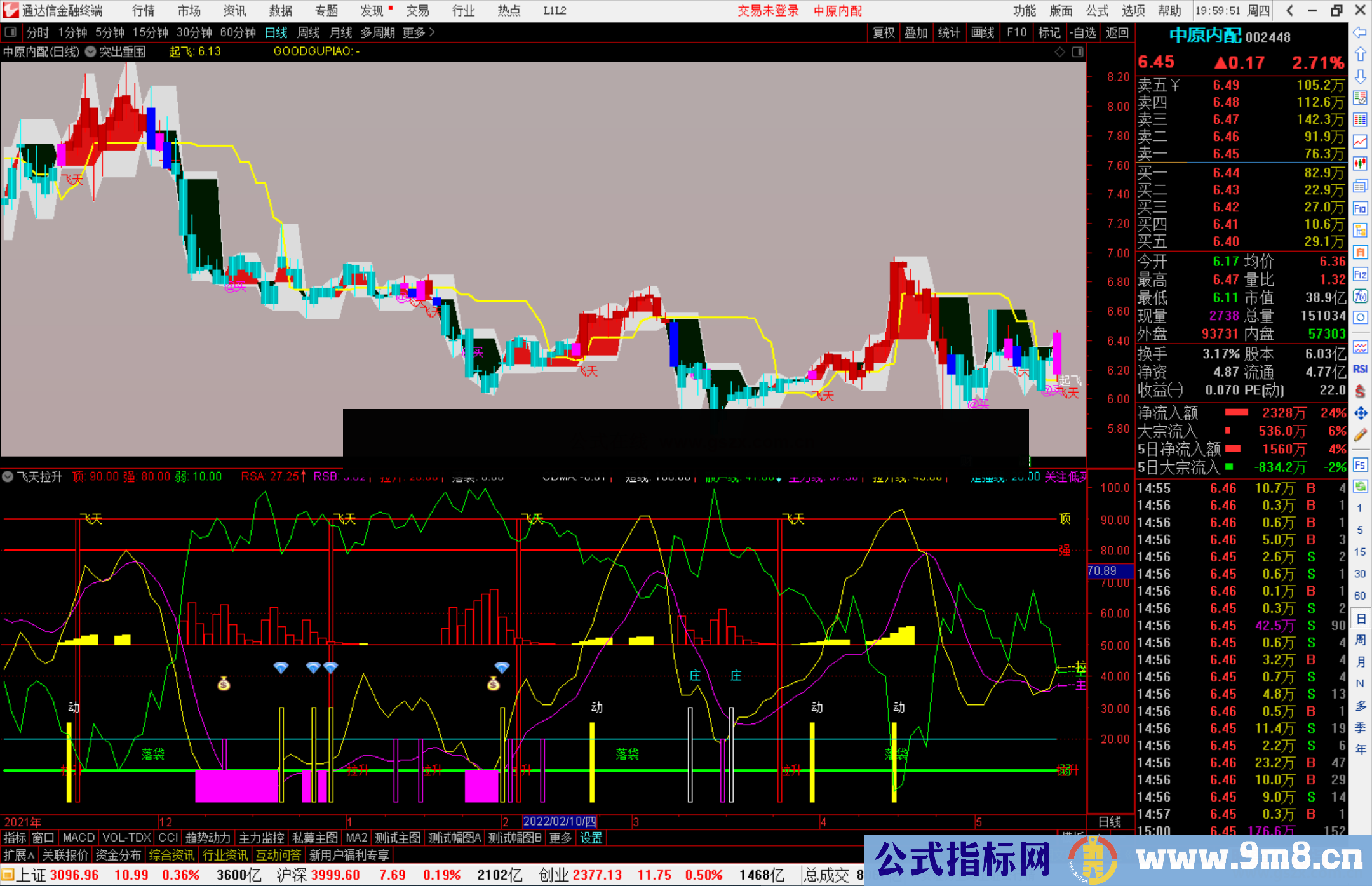Viewport: 1372px width, 886px height.
Task: Open the 更多 indicators menu in bottom bar
Action: pos(560,838)
